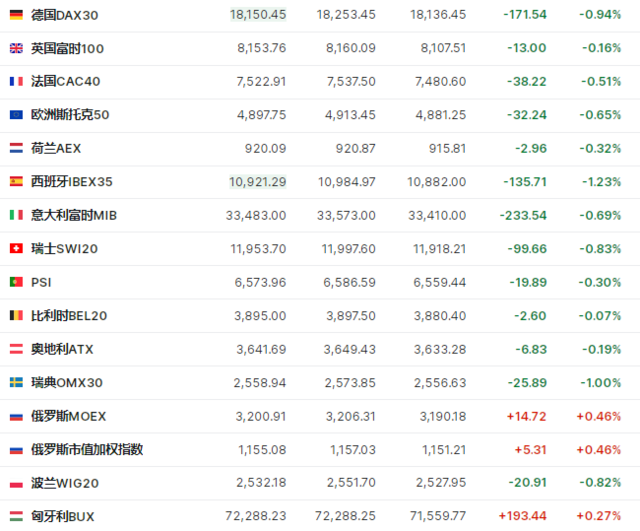Click the Belgian flag icon beside 比利时BEL20
Viewport: 640px width, 531px height.
16,315
